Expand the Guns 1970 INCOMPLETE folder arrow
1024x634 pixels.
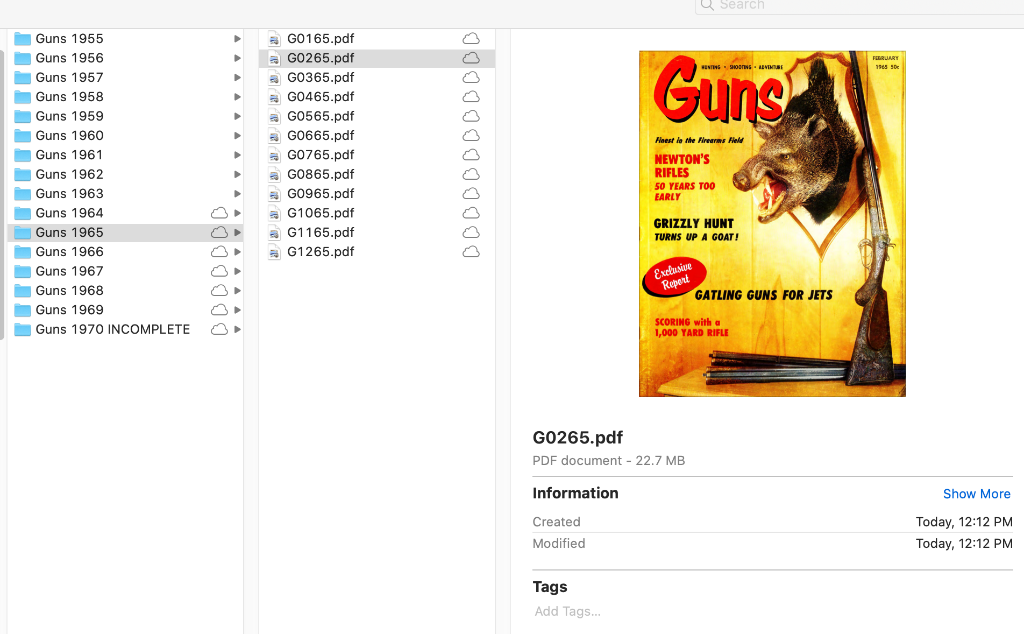[238, 330]
